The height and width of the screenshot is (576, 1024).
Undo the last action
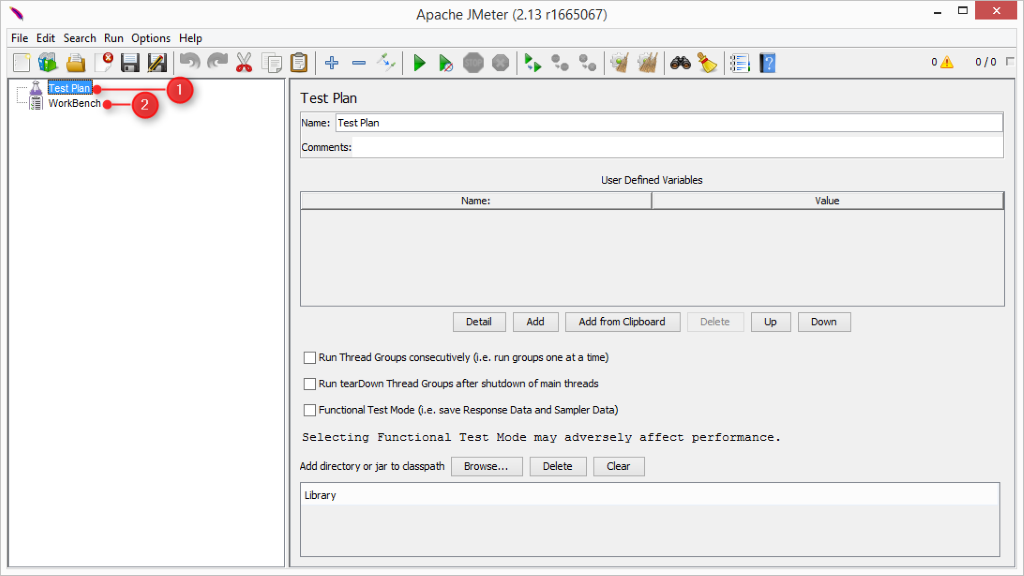(190, 63)
